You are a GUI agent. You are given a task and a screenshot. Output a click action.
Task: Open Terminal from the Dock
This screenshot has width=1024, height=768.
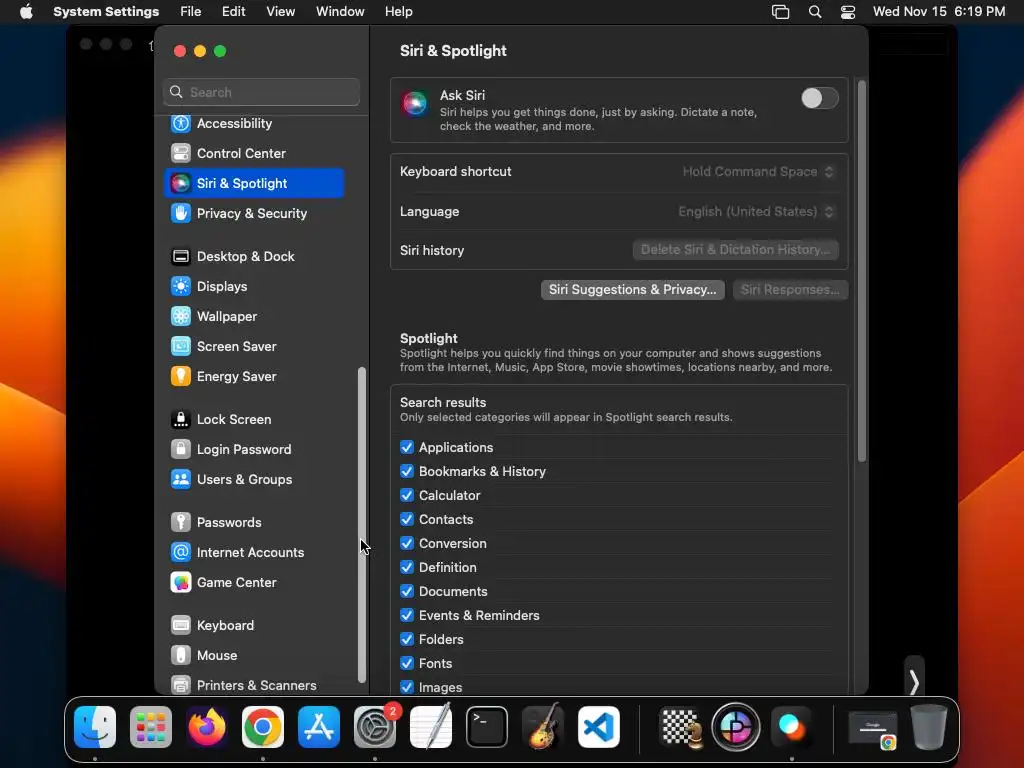(487, 727)
